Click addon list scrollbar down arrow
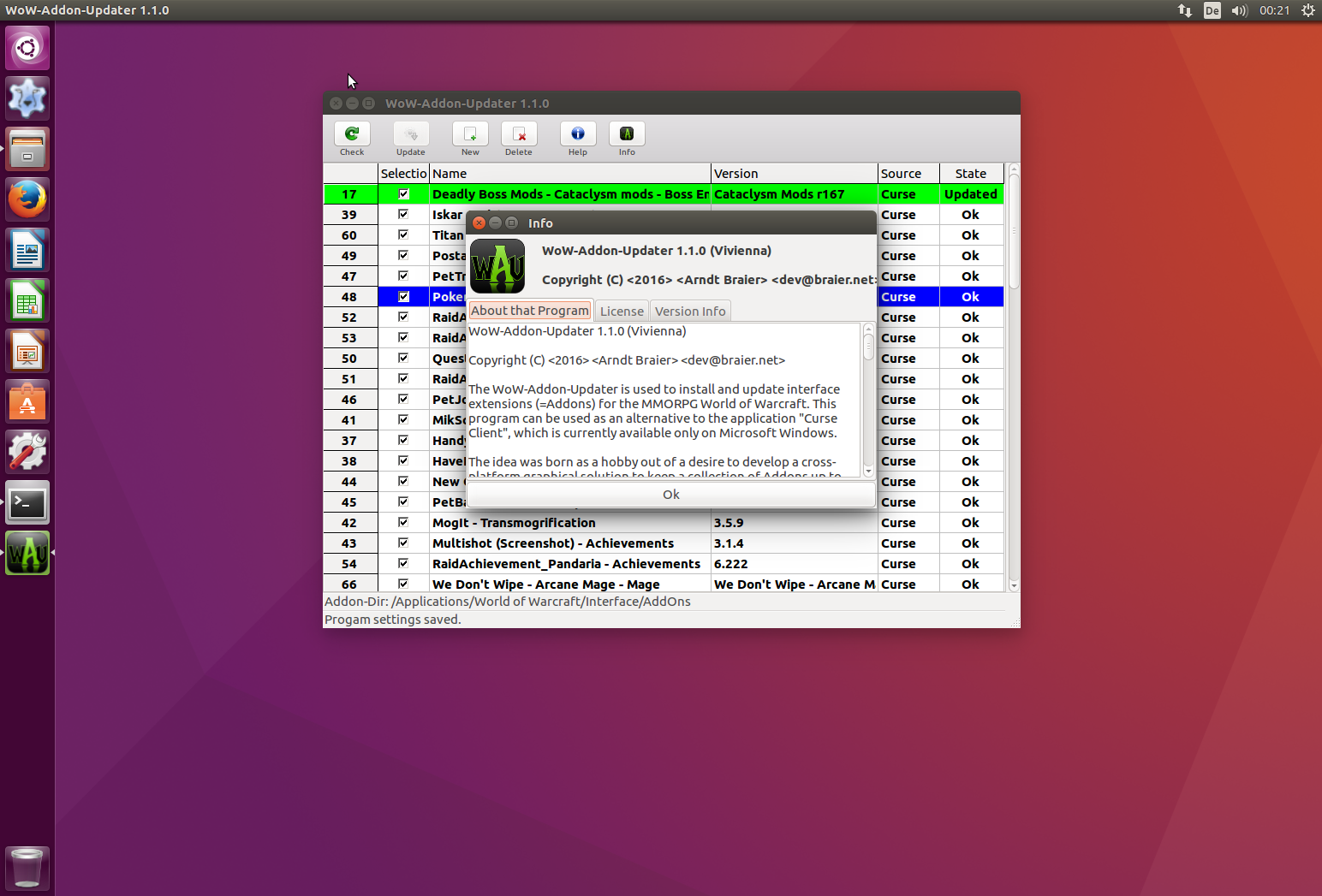The width and height of the screenshot is (1322, 896). [1014, 586]
